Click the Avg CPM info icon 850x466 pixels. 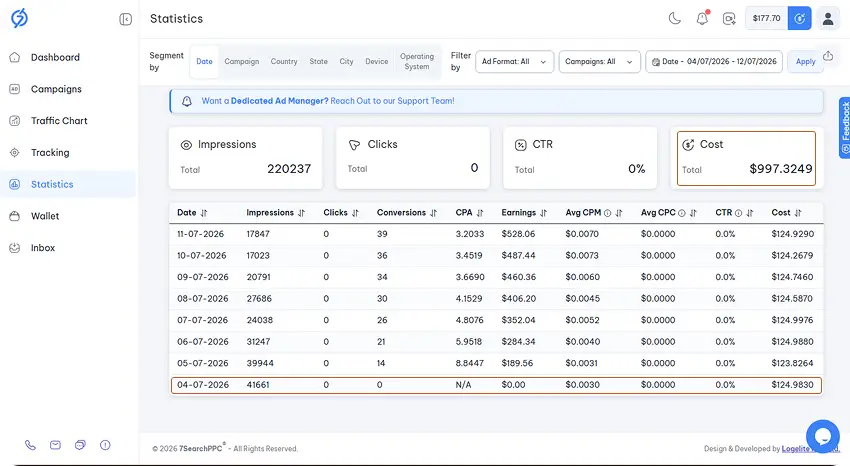click(x=608, y=213)
